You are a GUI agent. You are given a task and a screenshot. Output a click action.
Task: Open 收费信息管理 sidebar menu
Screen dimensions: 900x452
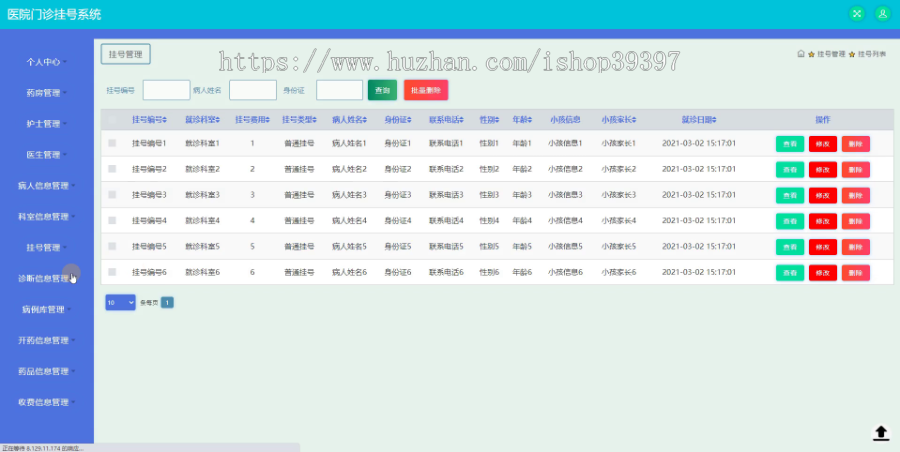pos(46,403)
